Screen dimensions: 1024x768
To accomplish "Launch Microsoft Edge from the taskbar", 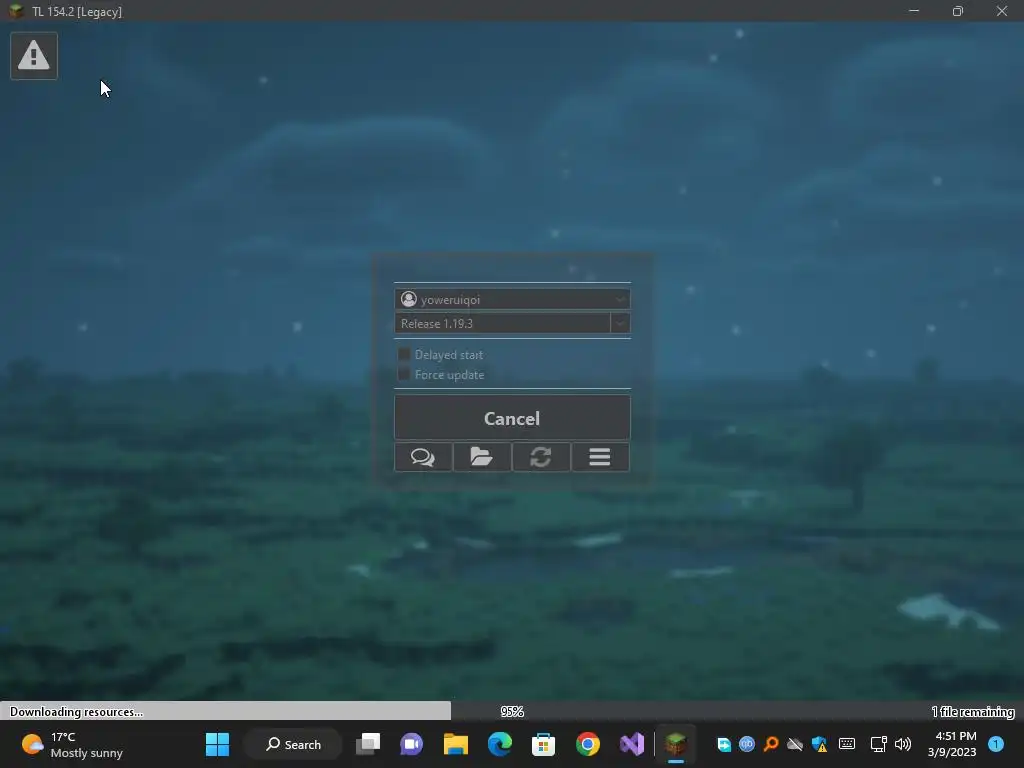I will point(500,744).
